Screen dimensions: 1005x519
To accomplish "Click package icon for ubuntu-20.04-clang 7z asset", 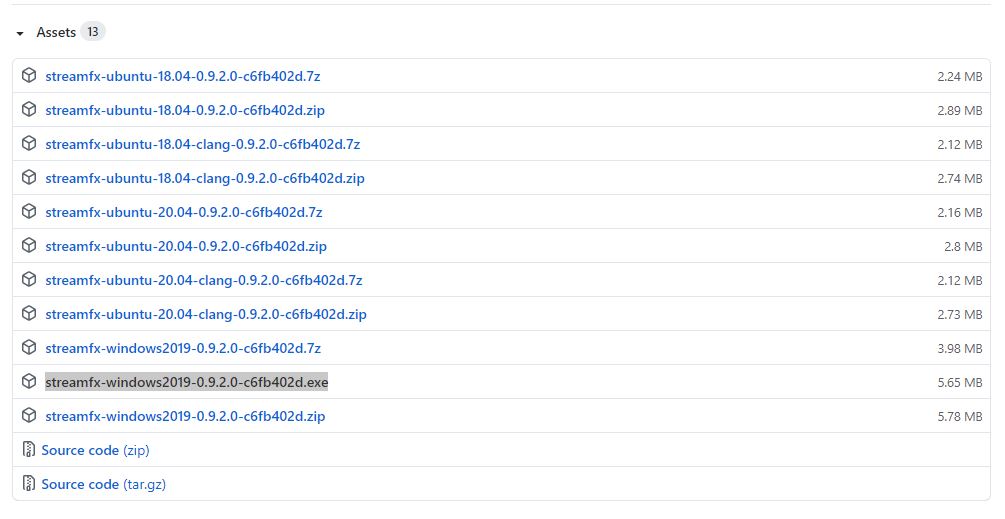I will tap(29, 279).
